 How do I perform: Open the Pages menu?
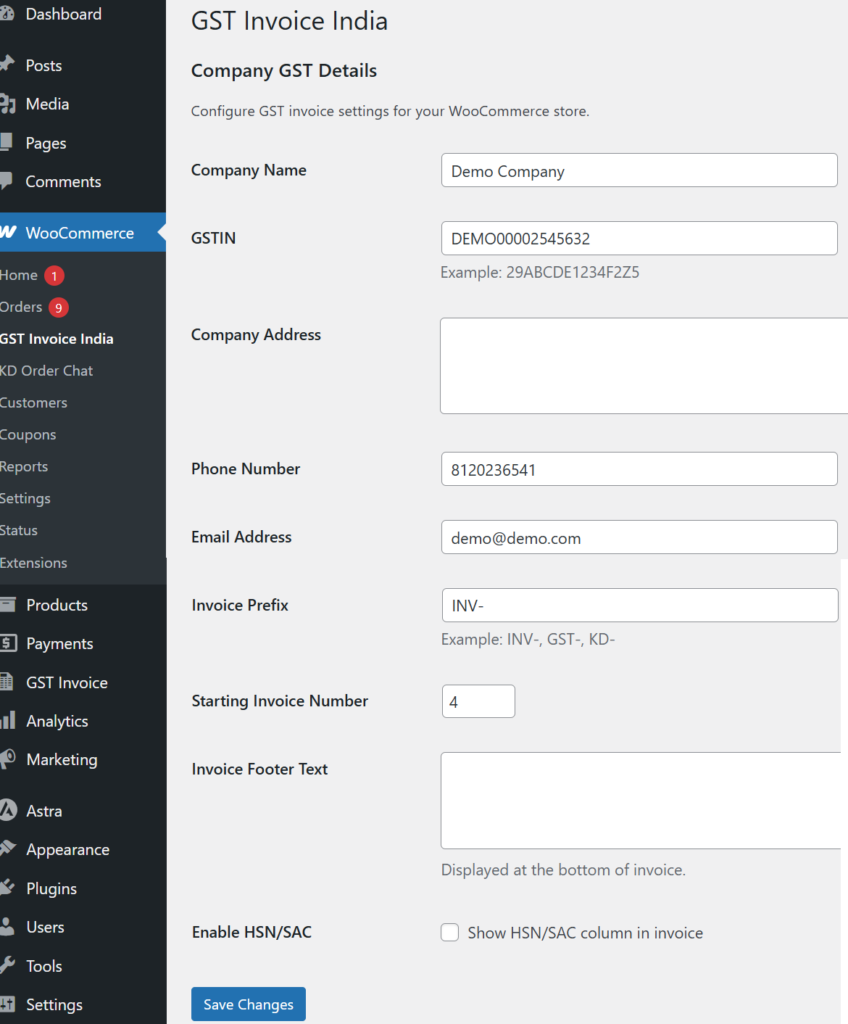[x=46, y=143]
